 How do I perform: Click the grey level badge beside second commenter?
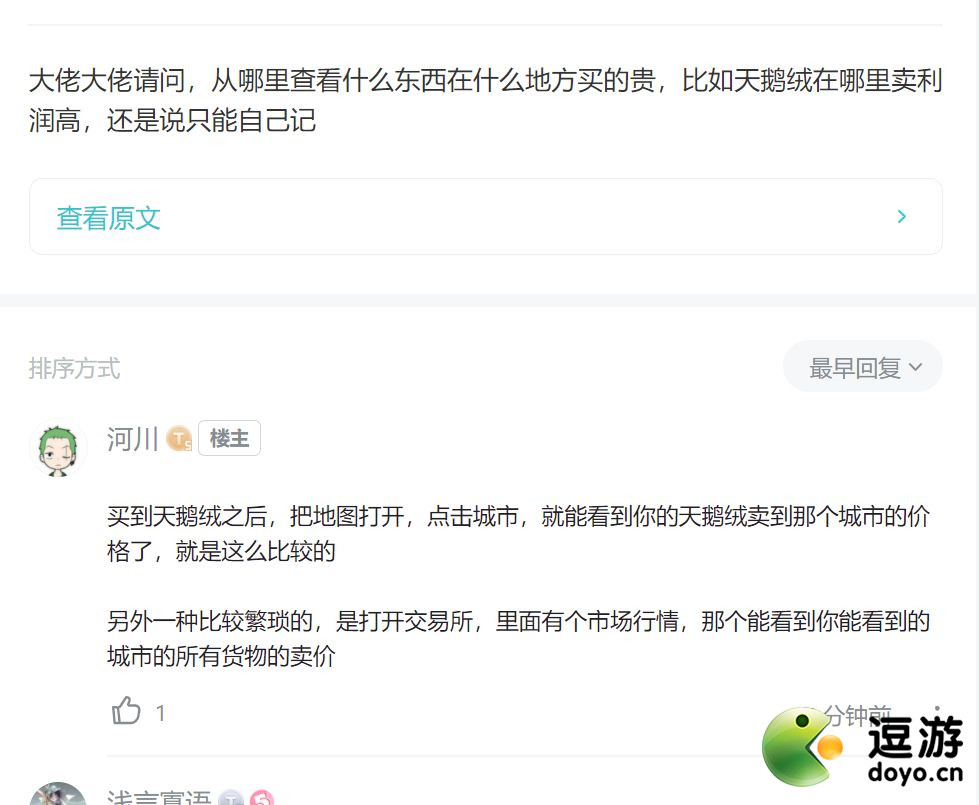coord(232,798)
